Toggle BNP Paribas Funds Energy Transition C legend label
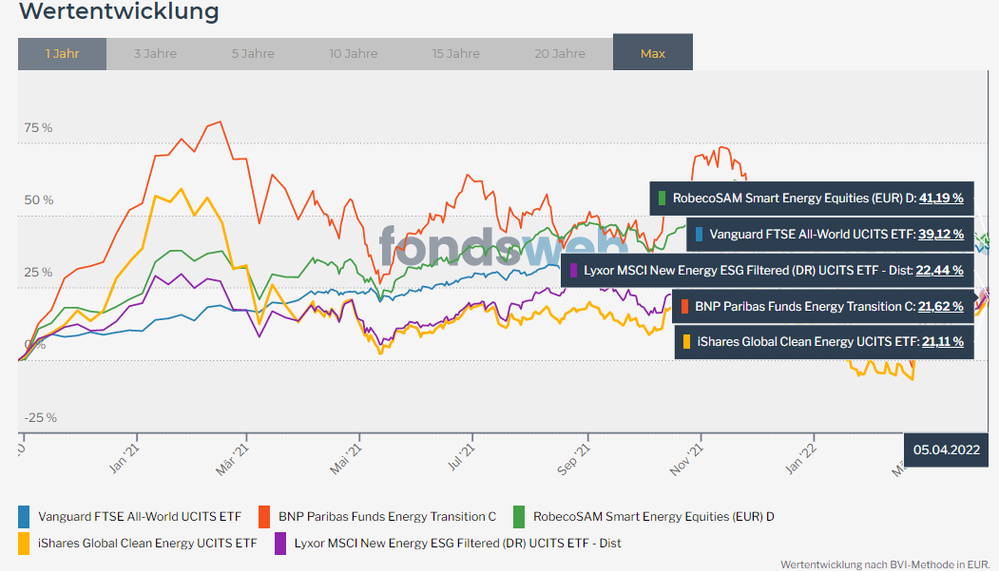 (387, 516)
